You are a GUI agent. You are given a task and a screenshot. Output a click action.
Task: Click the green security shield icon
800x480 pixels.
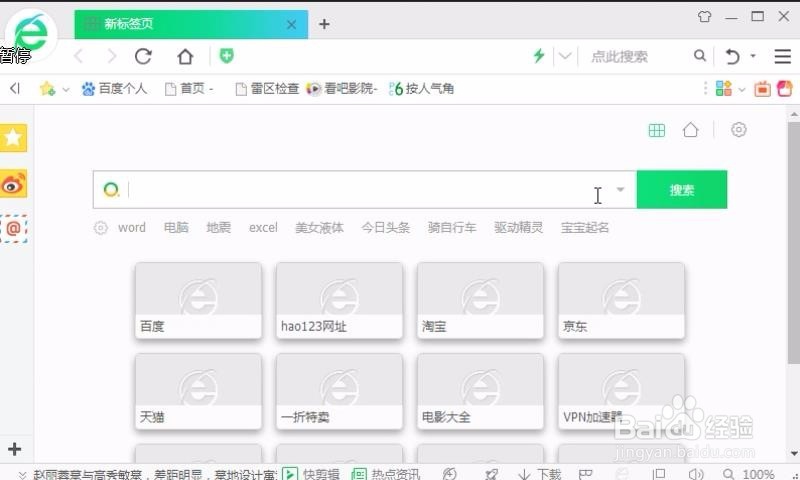(x=227, y=56)
